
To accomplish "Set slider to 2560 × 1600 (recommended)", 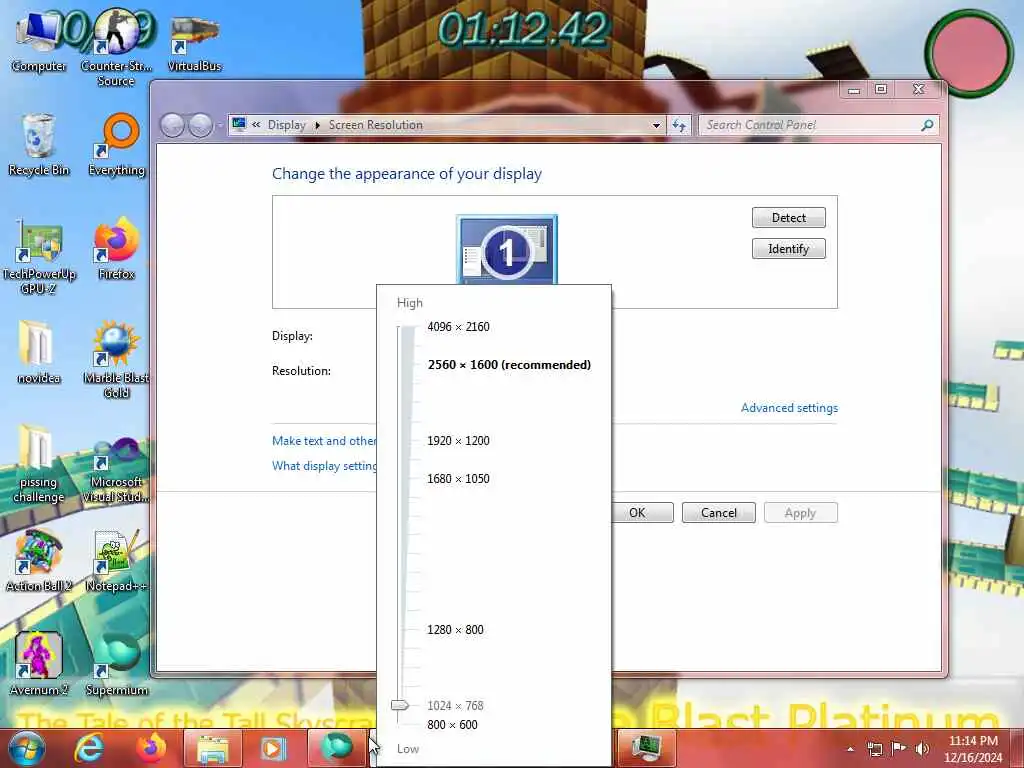I will coord(509,364).
